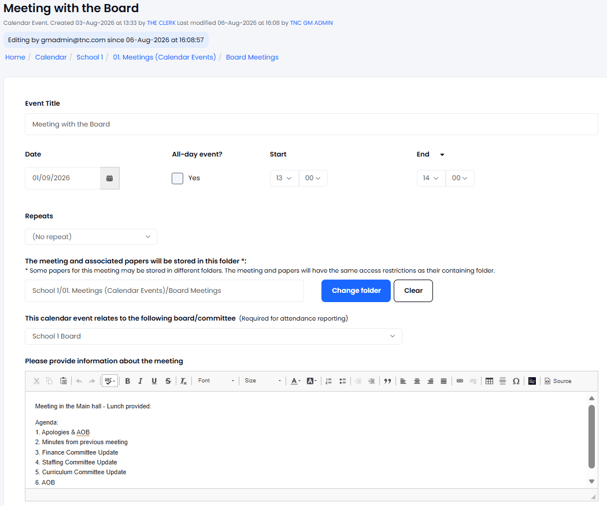Image resolution: width=607 pixels, height=506 pixels.
Task: Insert a special character (omega)
Action: point(516,381)
